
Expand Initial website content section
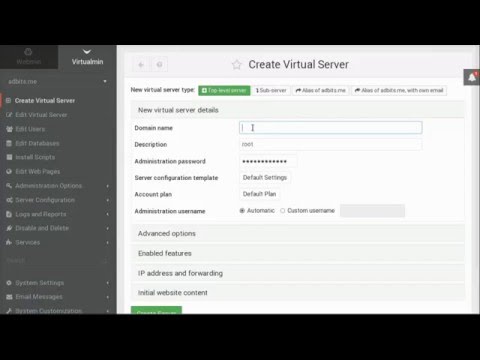297,293
